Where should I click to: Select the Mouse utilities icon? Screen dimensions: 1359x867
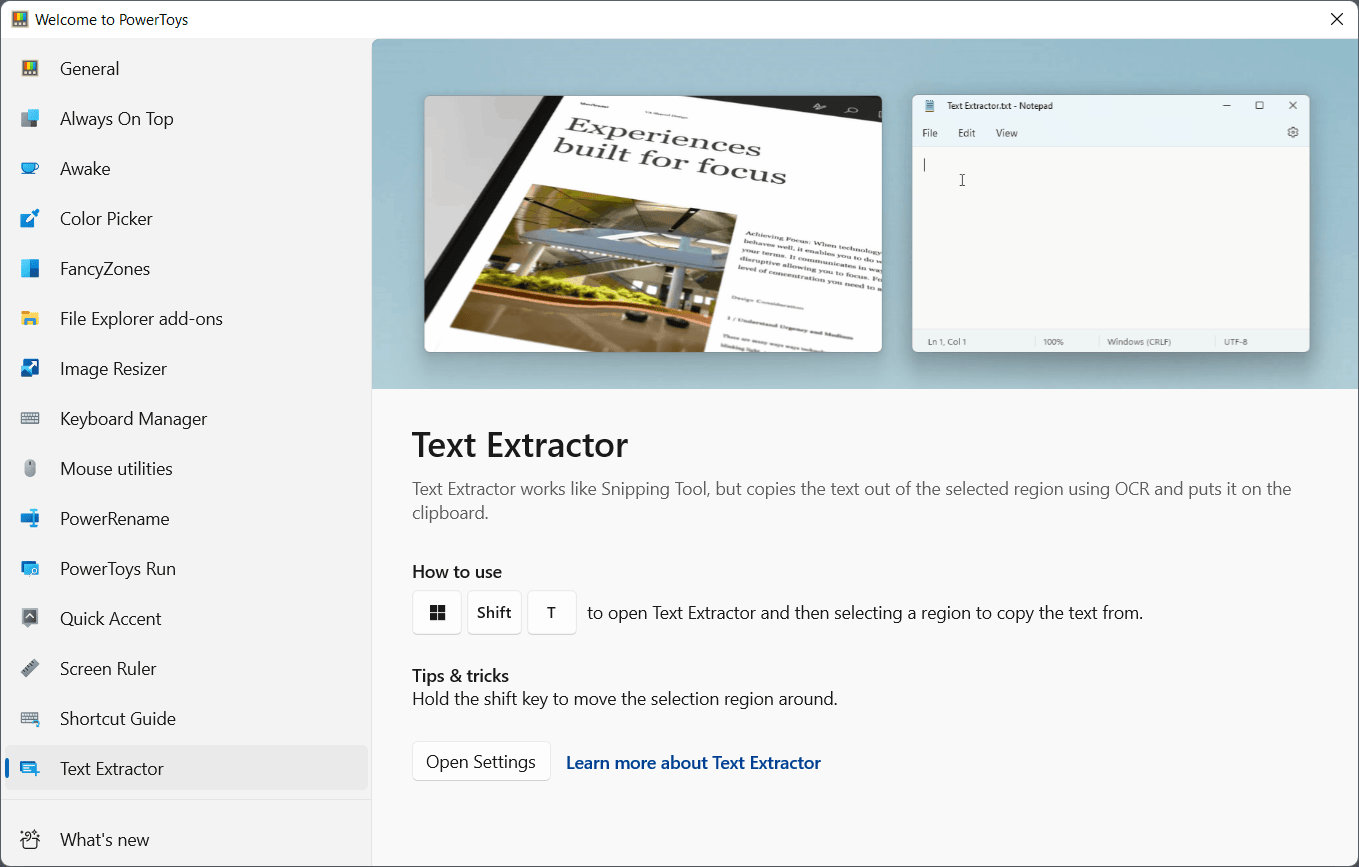[x=31, y=468]
